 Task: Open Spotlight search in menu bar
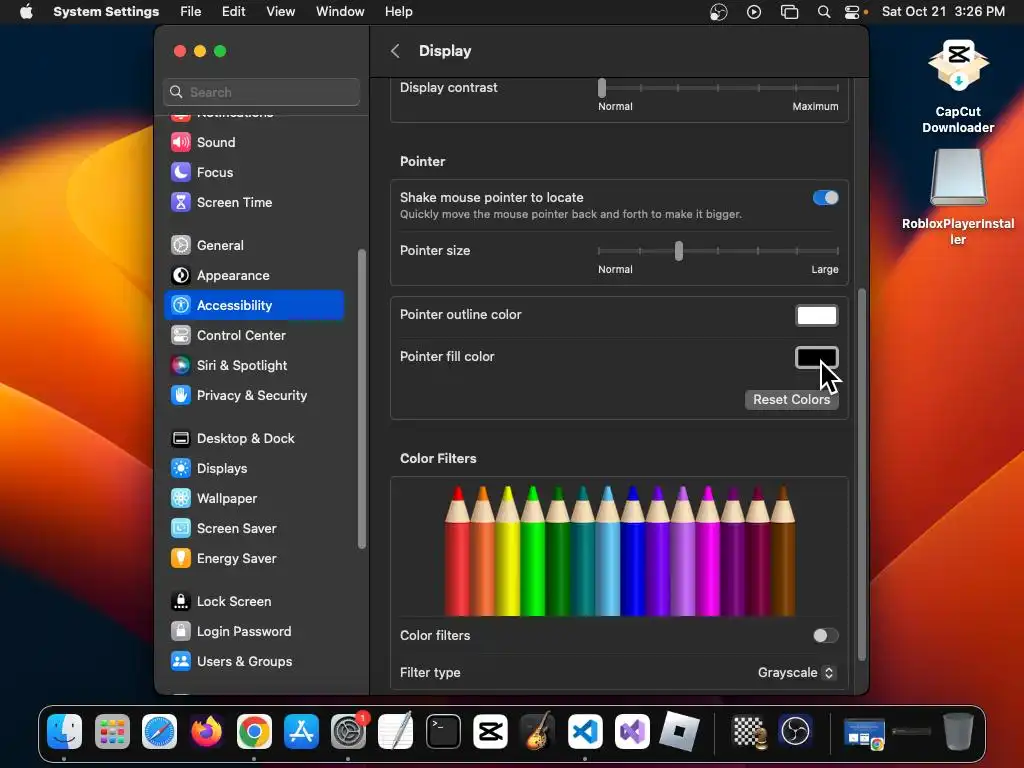[824, 12]
